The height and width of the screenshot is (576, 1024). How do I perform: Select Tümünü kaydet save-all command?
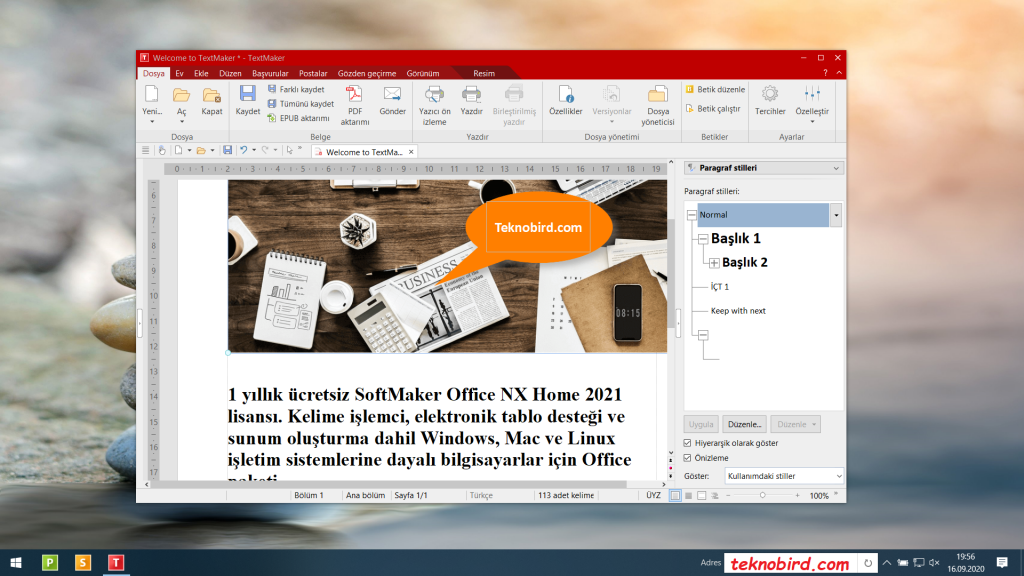(300, 104)
